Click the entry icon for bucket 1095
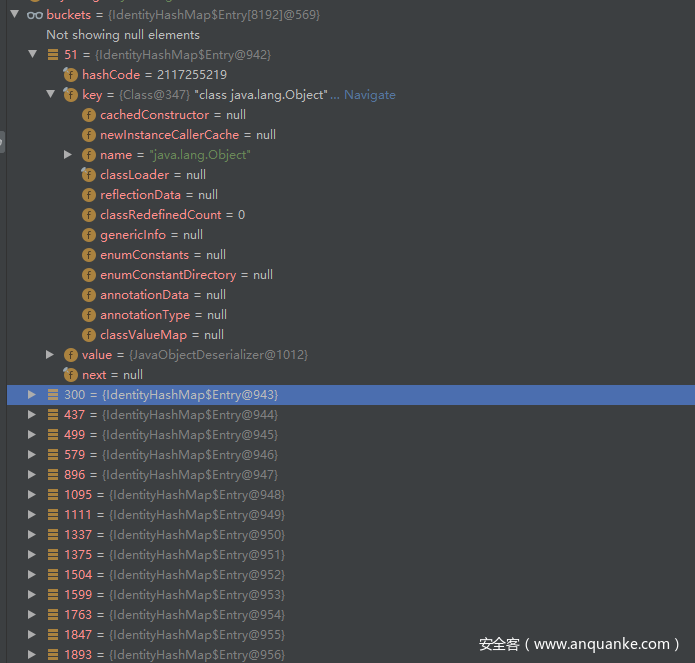The width and height of the screenshot is (695, 663). pos(53,495)
